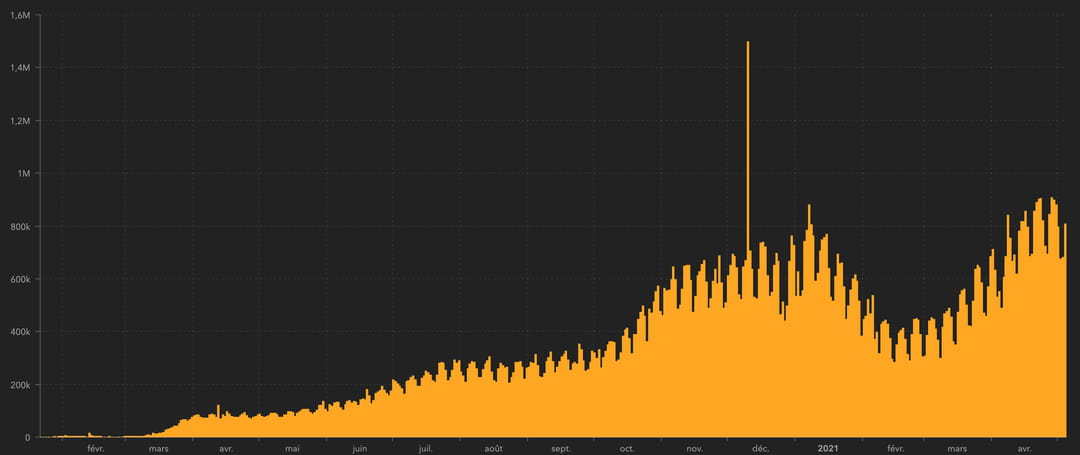
Task: Click the juil. month label
Action: (426, 449)
